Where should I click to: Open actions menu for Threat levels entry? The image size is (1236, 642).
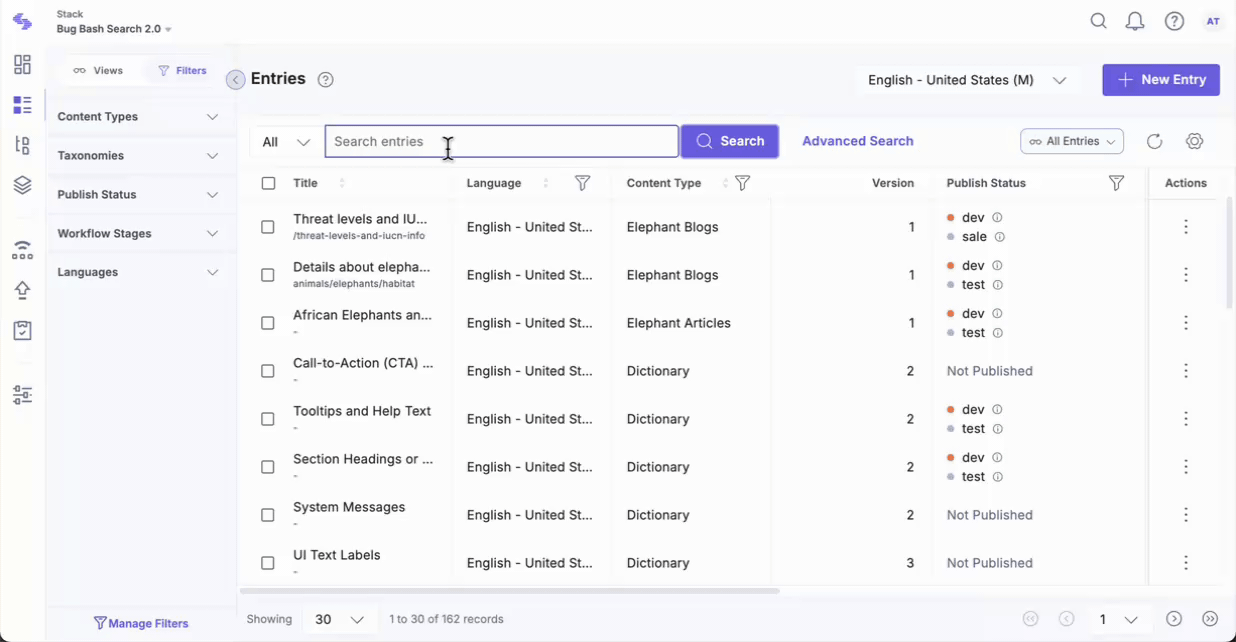click(x=1186, y=227)
